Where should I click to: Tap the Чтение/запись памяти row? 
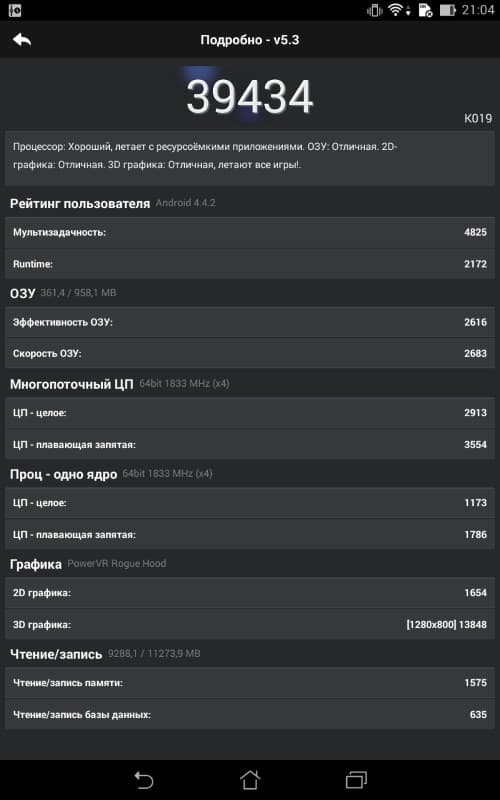[x=250, y=683]
